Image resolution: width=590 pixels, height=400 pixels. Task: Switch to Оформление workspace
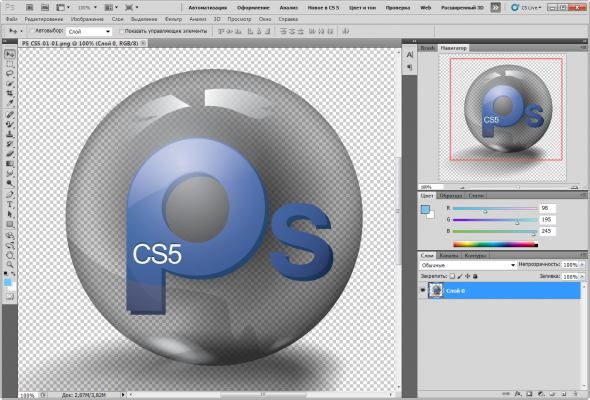[253, 8]
